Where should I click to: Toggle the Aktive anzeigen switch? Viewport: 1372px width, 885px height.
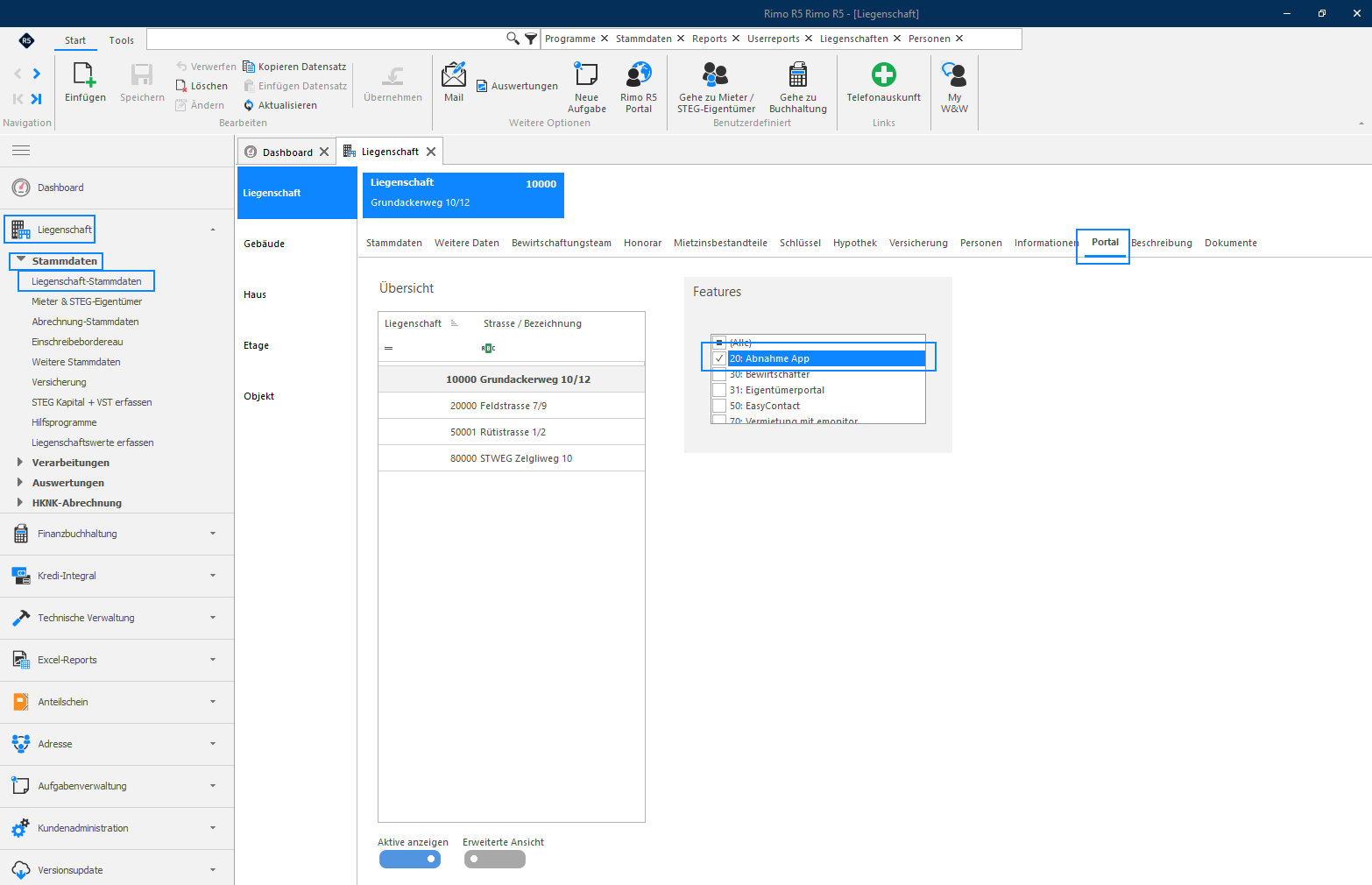410,860
